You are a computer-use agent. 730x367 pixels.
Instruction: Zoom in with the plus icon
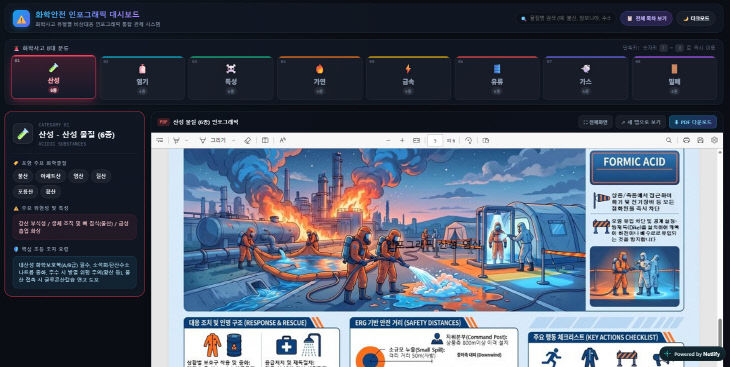(x=402, y=140)
